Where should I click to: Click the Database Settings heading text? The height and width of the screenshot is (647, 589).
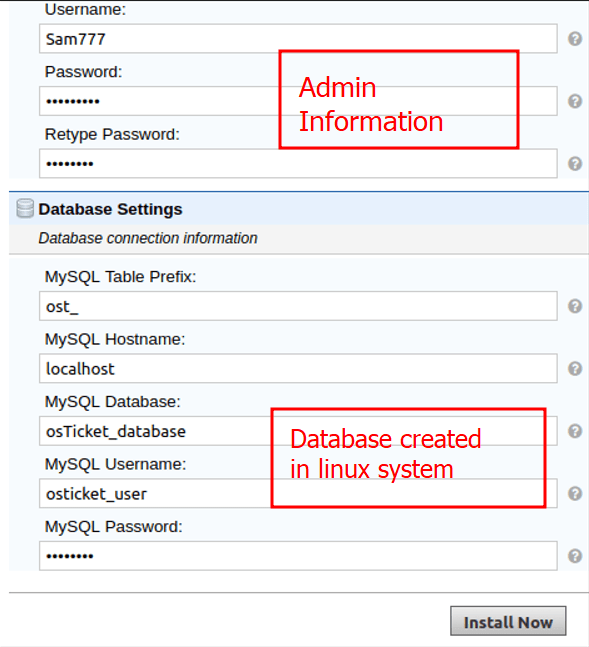pos(110,209)
